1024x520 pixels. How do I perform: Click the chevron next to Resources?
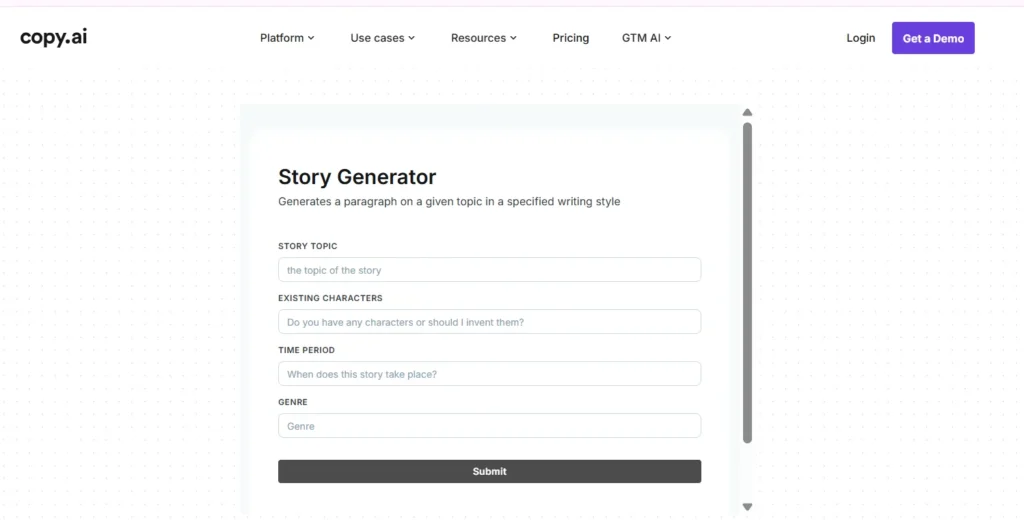pos(514,38)
